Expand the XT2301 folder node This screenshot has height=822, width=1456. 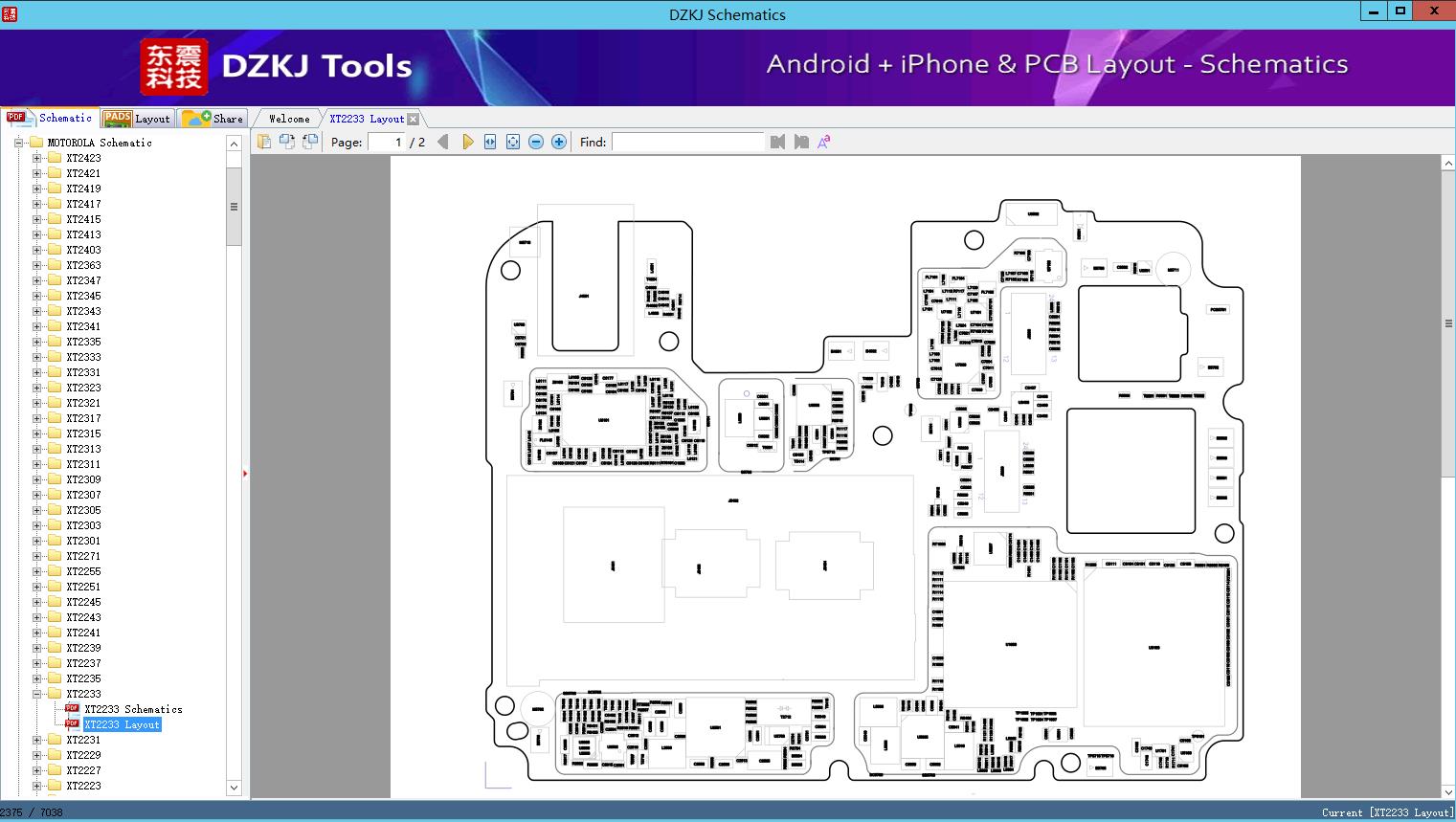coord(36,541)
